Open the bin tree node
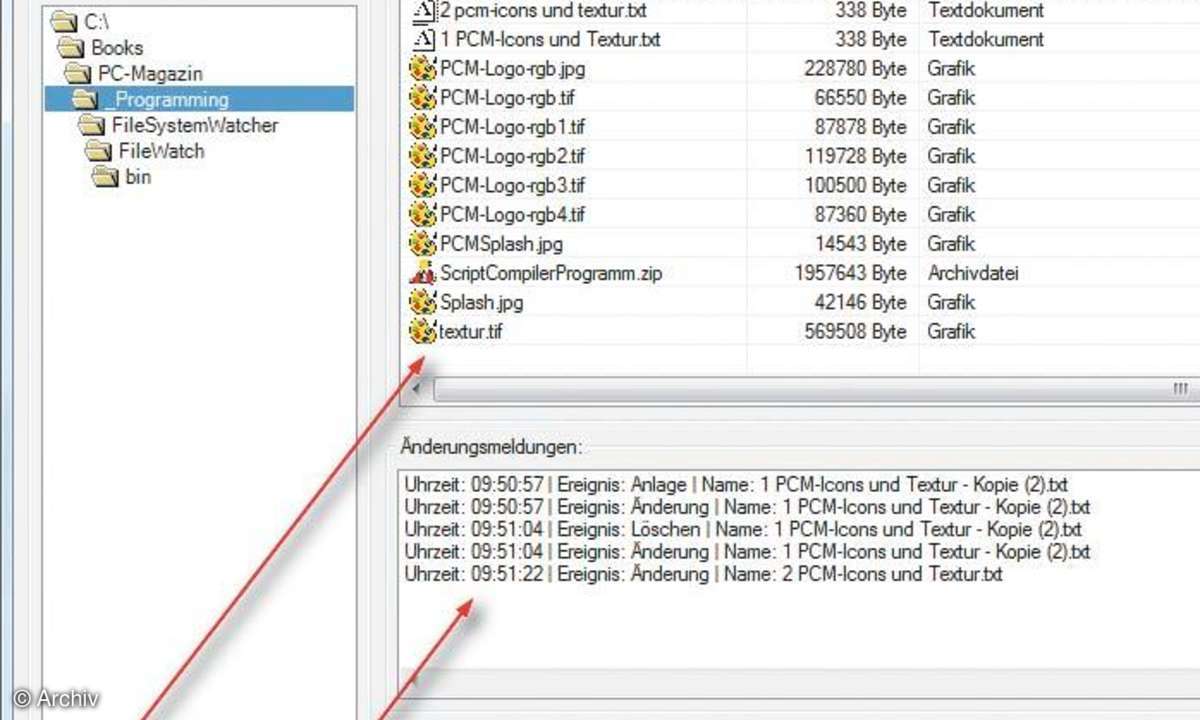The height and width of the screenshot is (720, 1200). (x=138, y=177)
